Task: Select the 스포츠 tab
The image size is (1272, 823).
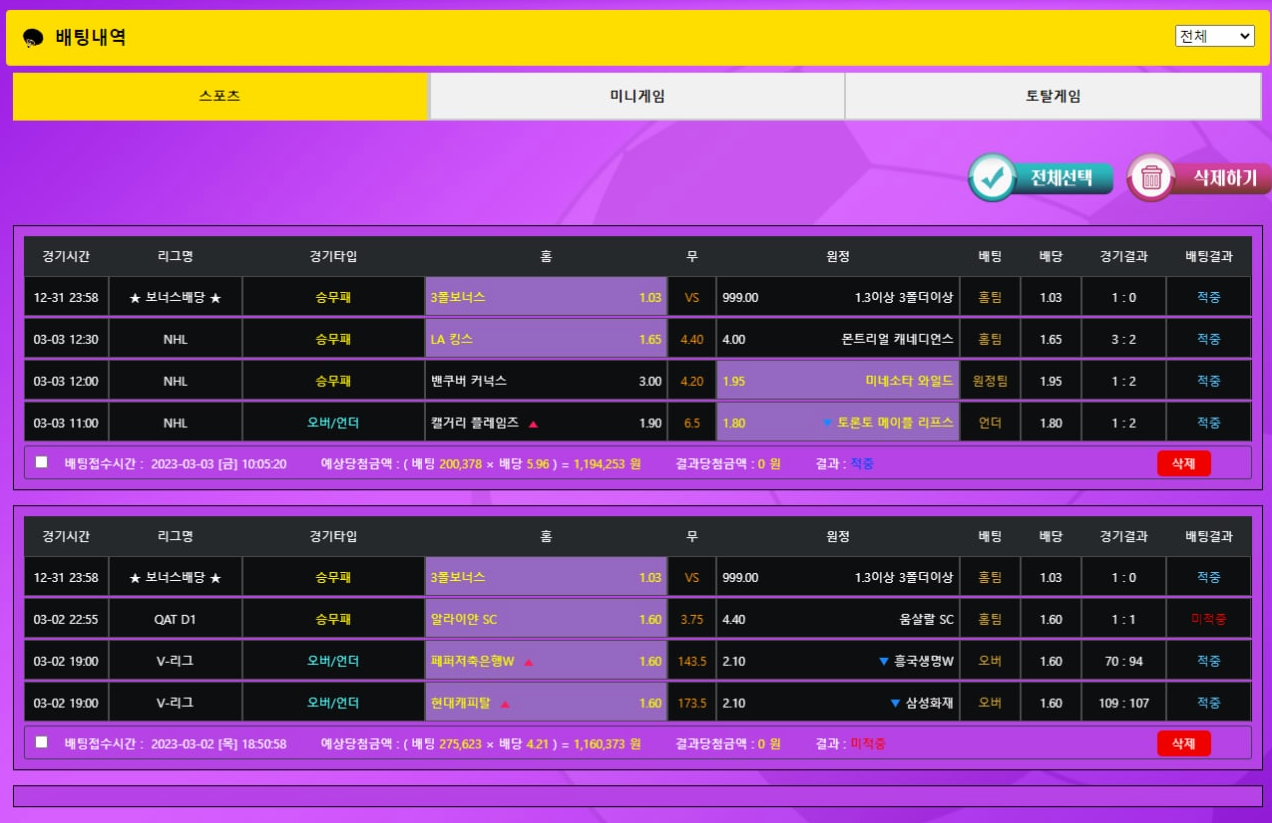Action: (220, 97)
